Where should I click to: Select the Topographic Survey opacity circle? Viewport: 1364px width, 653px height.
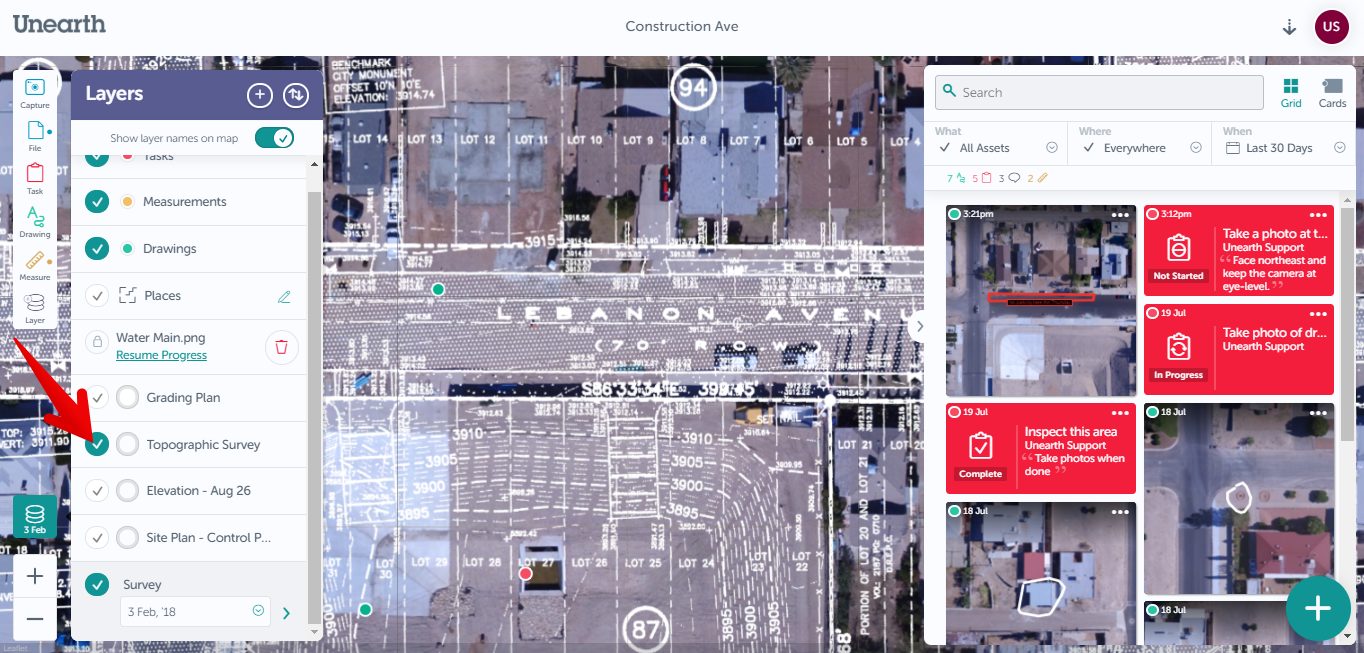click(128, 445)
